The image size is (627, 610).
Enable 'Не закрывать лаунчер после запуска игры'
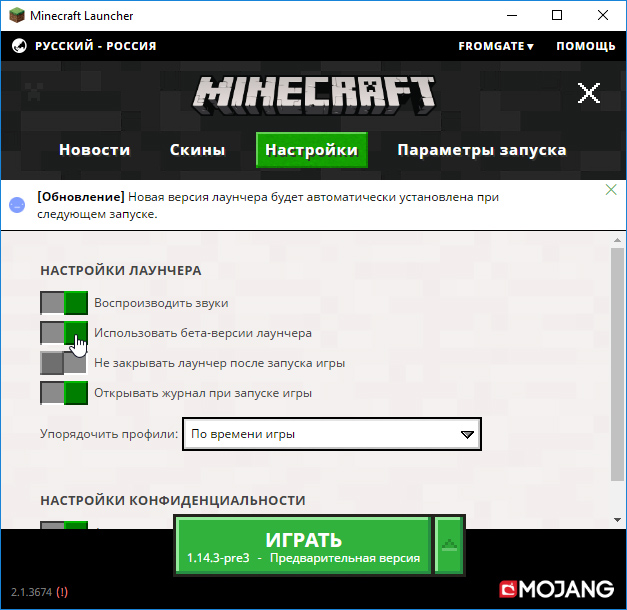tap(64, 363)
